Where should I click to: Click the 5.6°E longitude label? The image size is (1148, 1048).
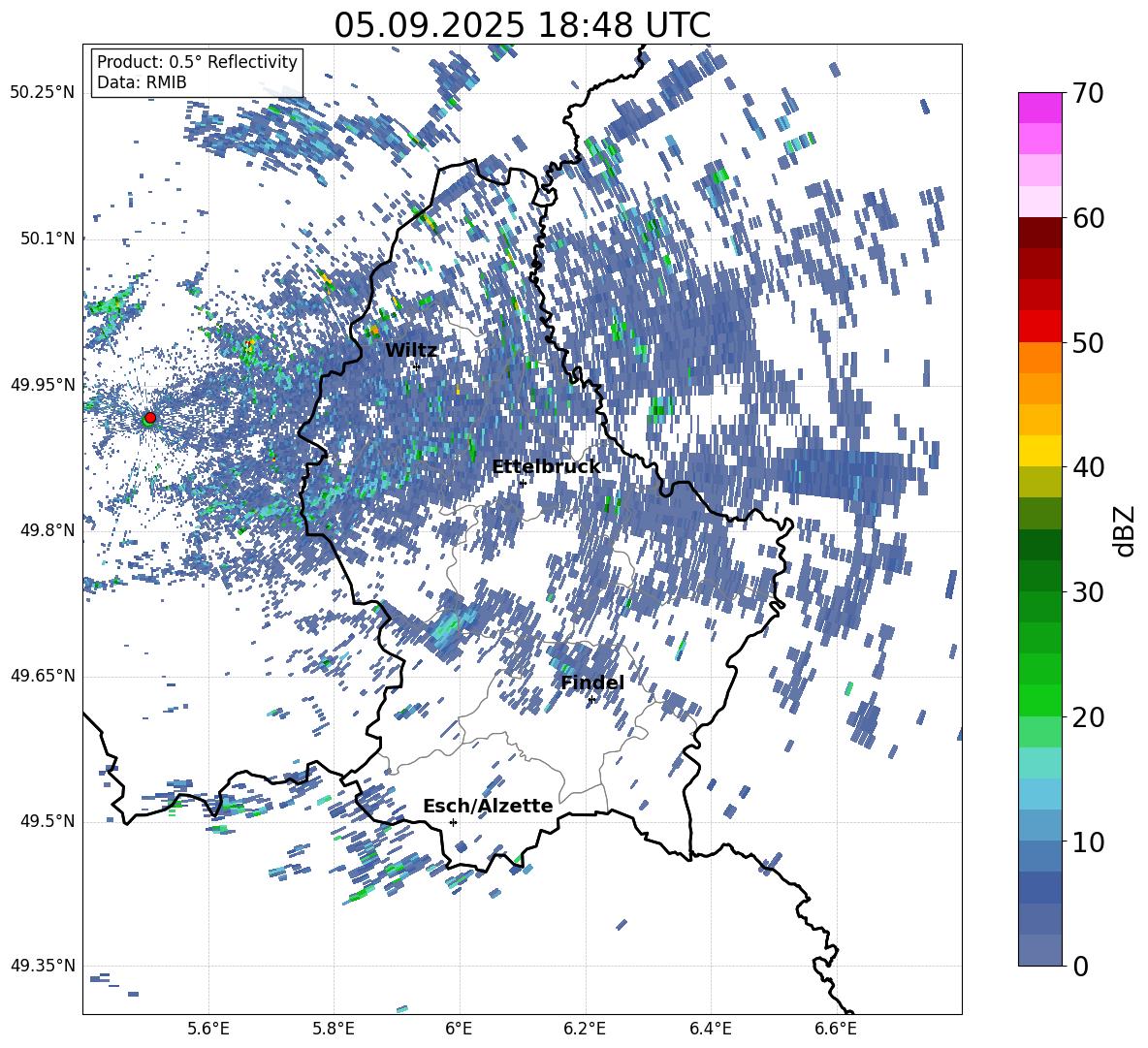point(208,1029)
